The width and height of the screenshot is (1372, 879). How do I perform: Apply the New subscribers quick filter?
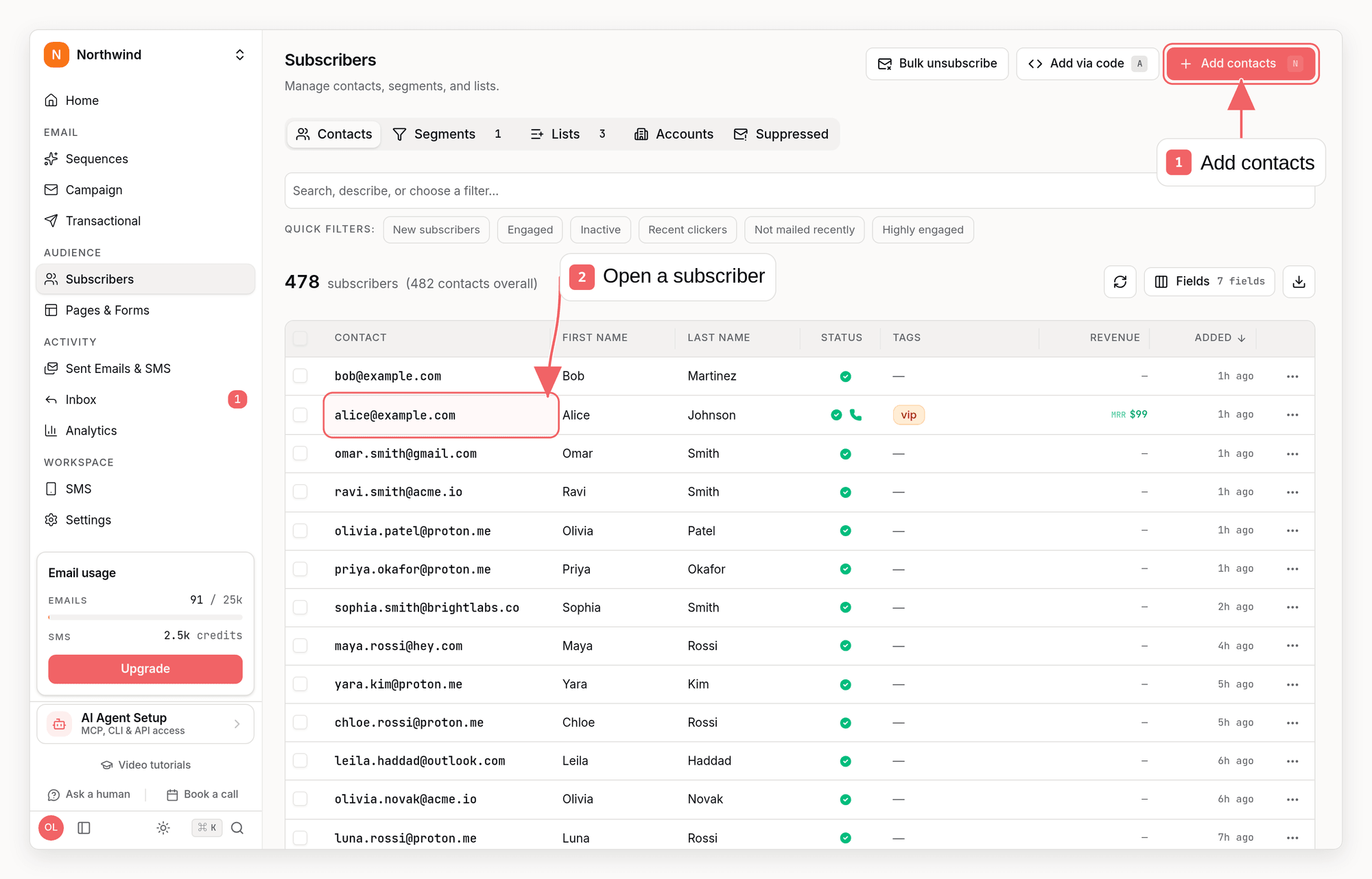[x=436, y=230]
